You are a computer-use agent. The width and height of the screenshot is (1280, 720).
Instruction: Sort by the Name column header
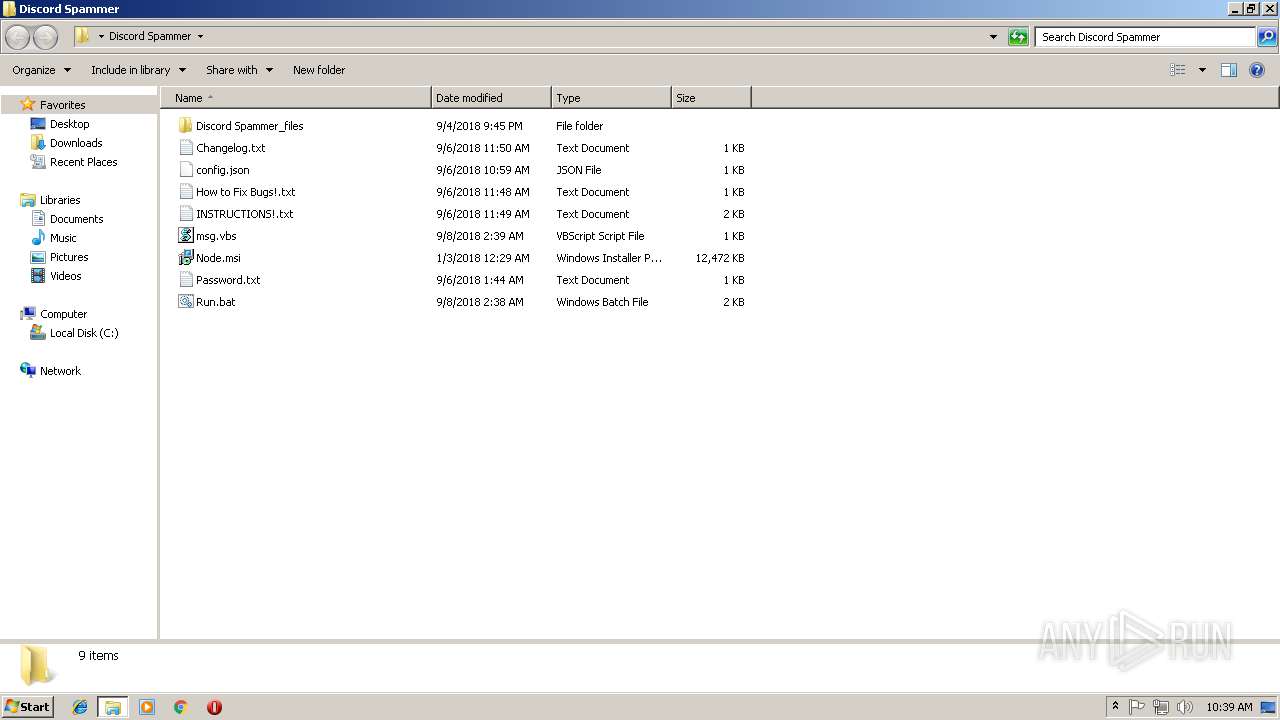click(295, 98)
